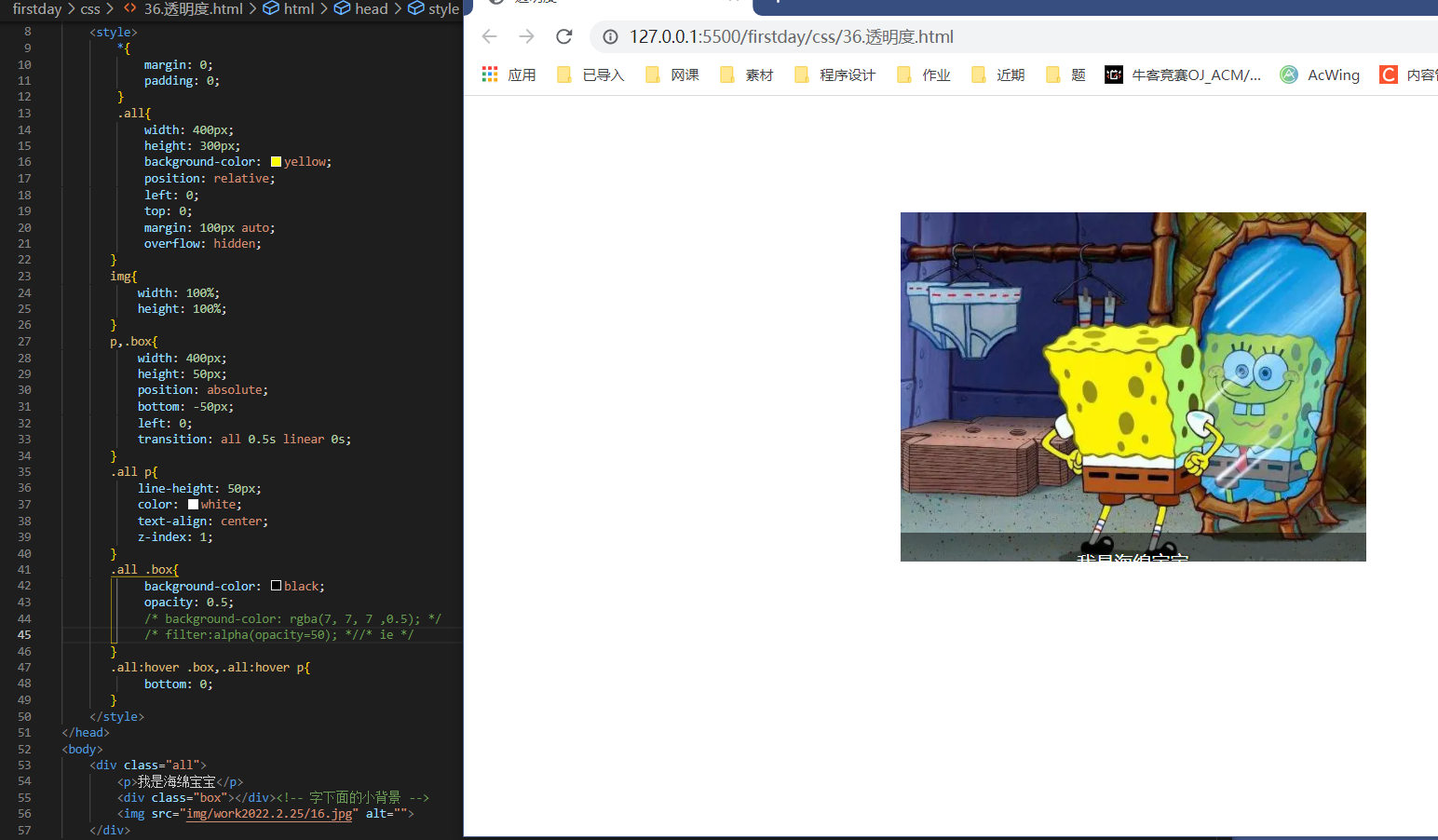Select html element in the breadcrumb

pos(289,8)
